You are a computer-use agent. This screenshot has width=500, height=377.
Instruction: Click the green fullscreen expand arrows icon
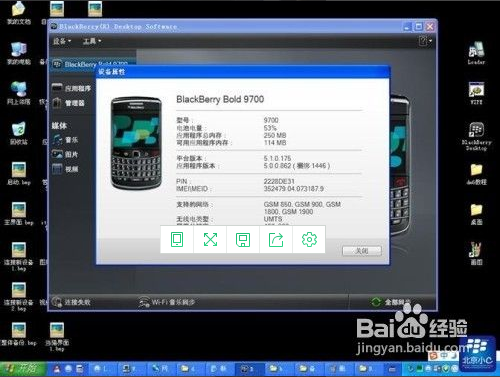click(x=210, y=239)
